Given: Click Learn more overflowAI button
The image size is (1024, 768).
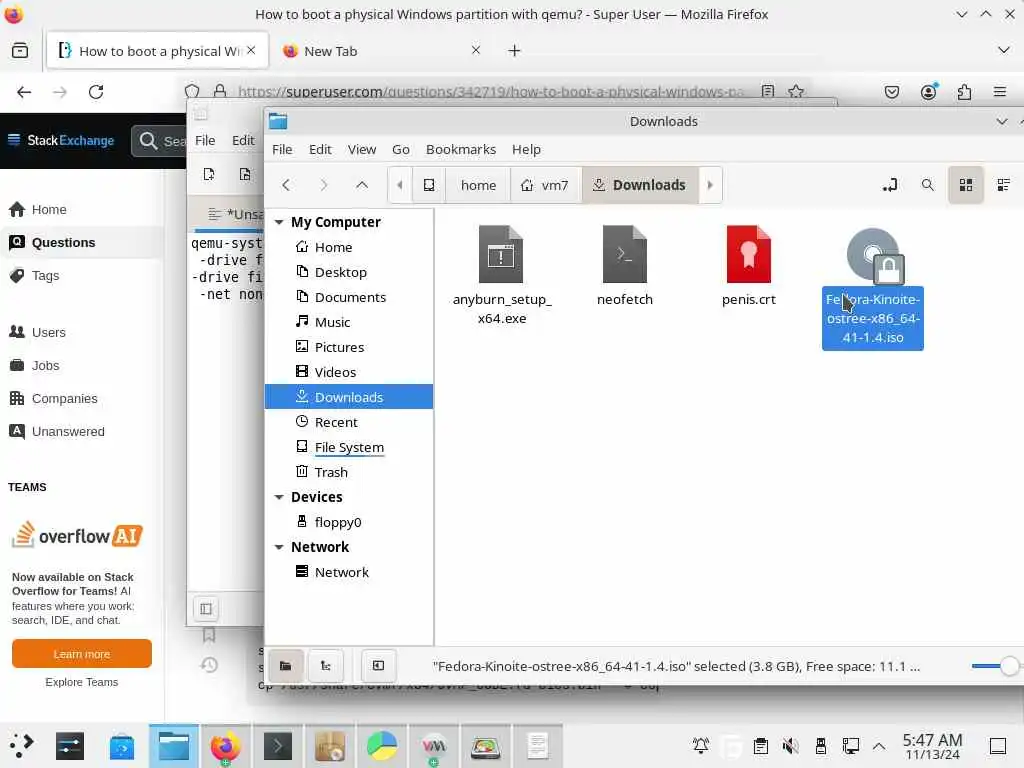Looking at the screenshot, I should pyautogui.click(x=82, y=654).
